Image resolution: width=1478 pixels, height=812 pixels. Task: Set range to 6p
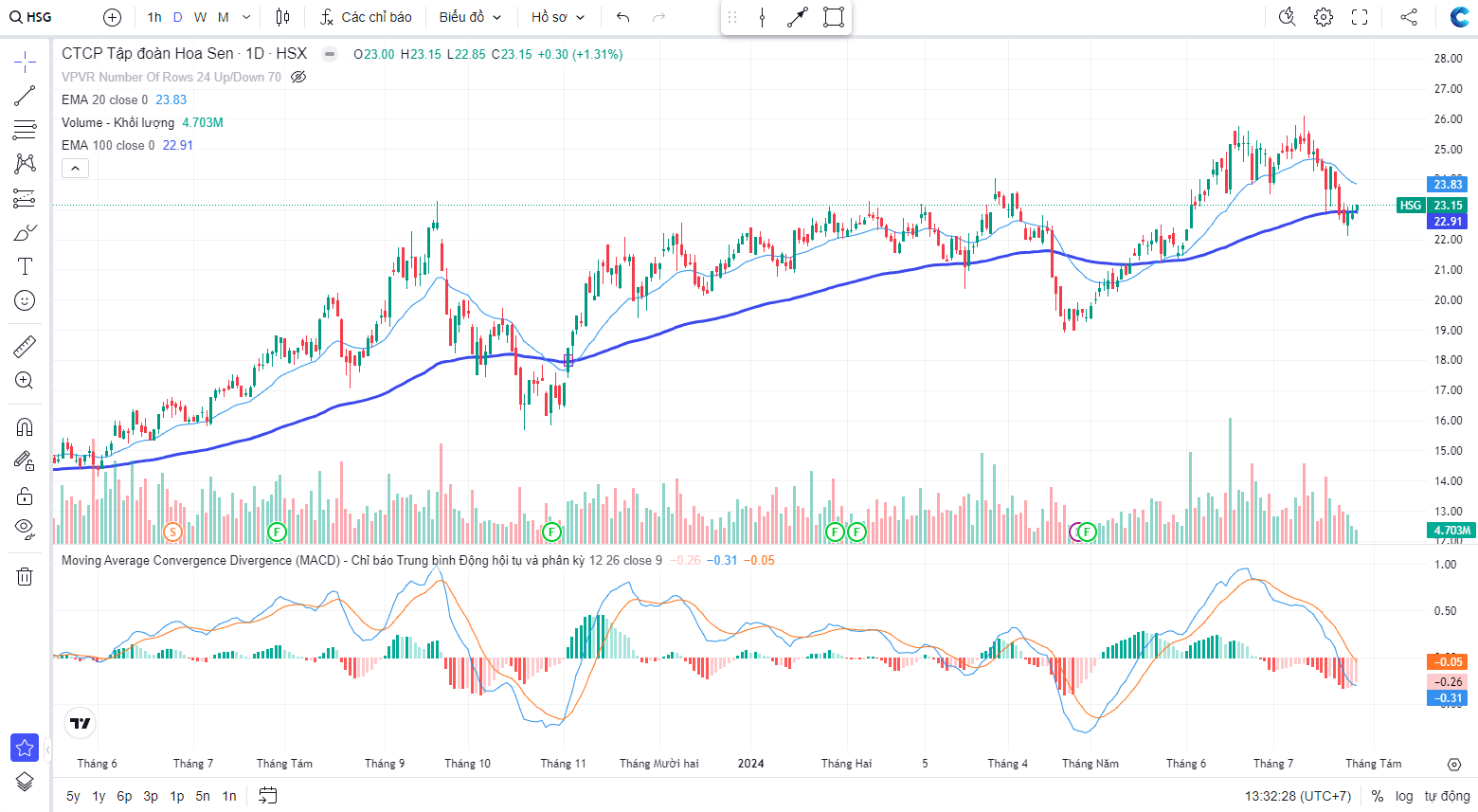pyautogui.click(x=124, y=796)
